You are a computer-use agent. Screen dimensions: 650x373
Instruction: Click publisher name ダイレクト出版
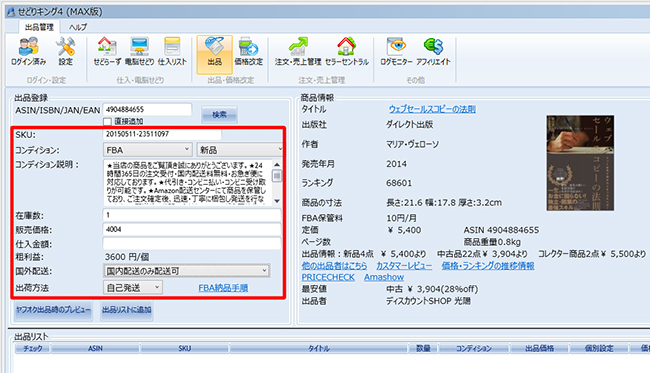point(410,124)
